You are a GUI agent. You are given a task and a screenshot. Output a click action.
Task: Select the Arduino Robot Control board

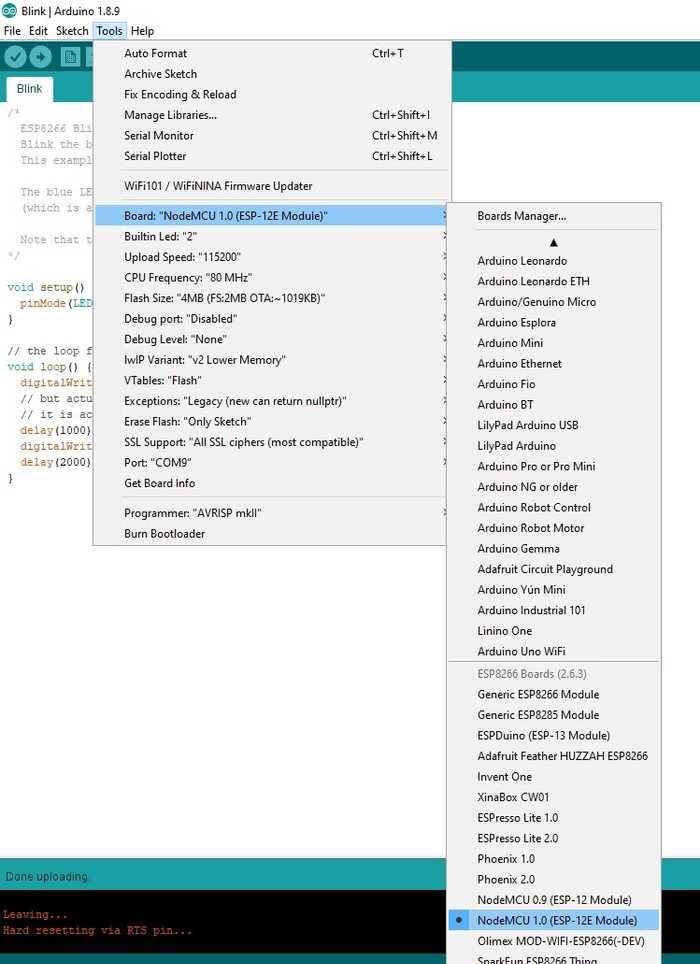coord(554,508)
